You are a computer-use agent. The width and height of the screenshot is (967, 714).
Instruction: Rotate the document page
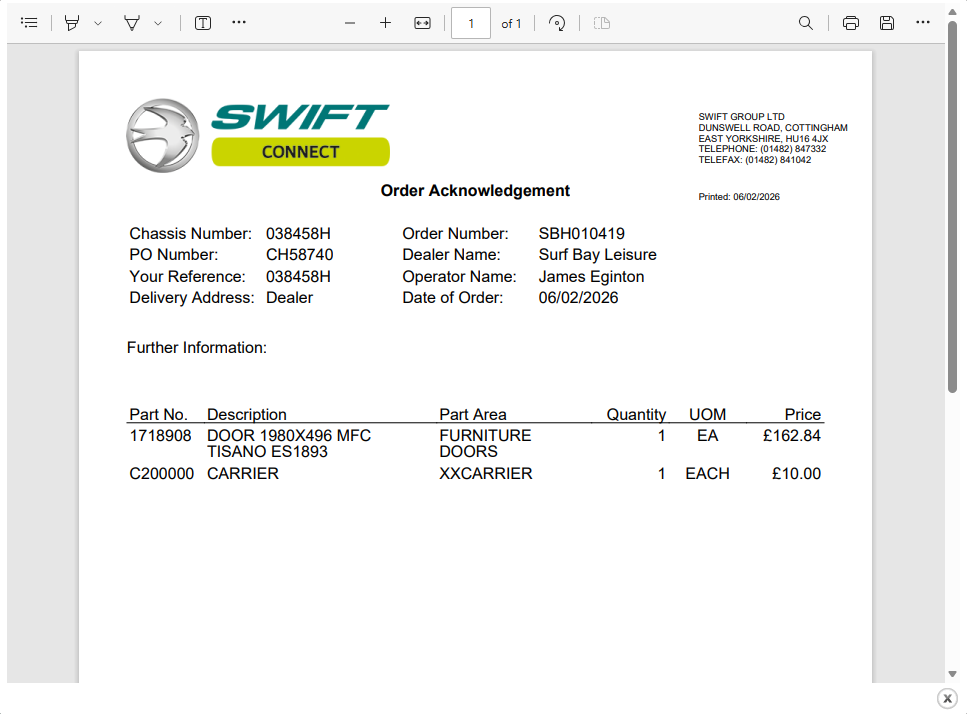[557, 23]
